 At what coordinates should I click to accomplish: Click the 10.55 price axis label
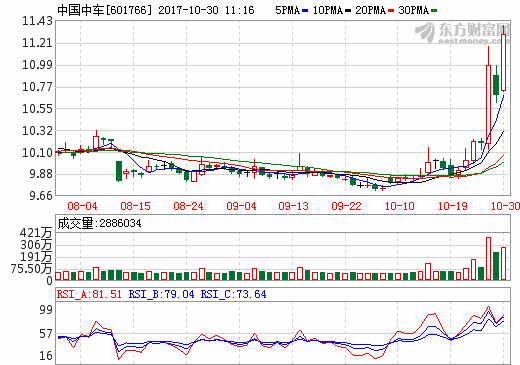pos(37,109)
